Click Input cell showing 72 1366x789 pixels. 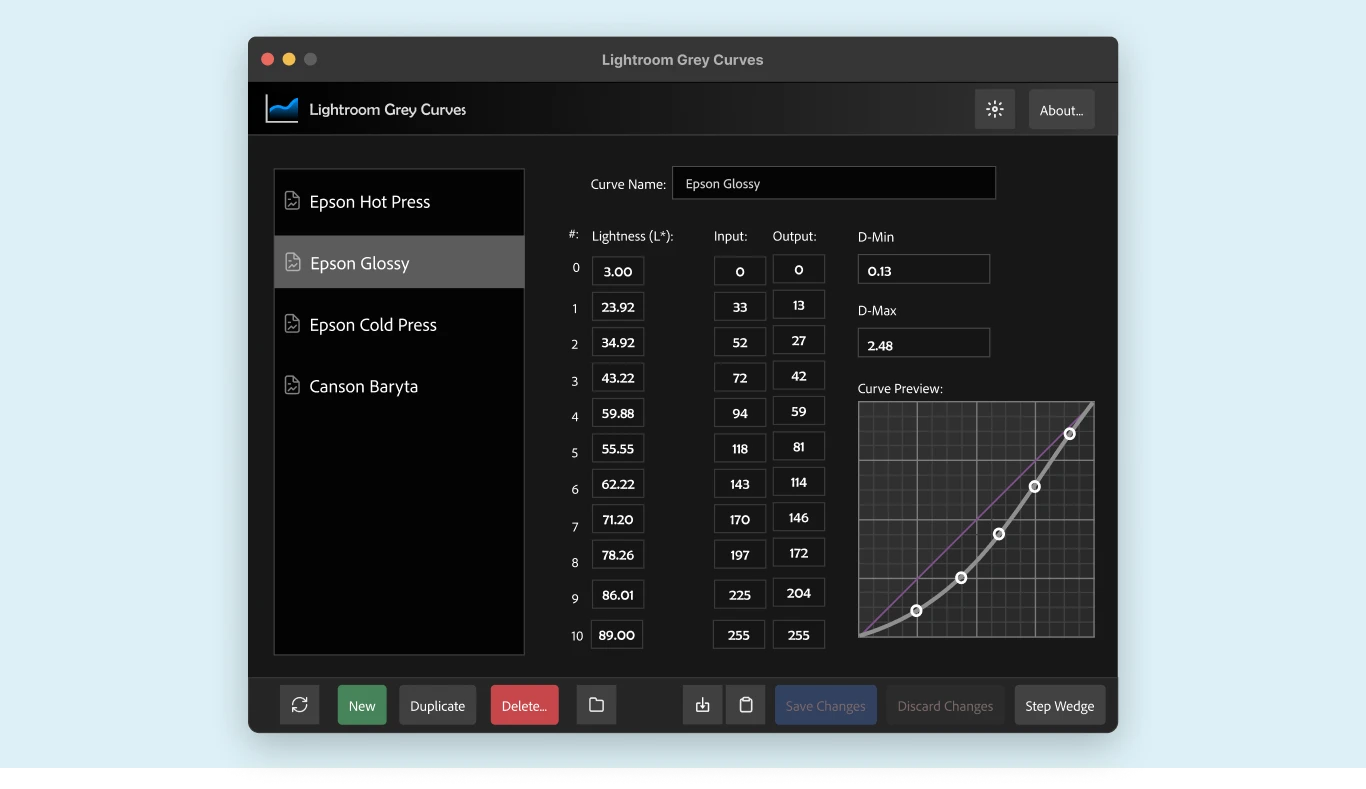740,378
